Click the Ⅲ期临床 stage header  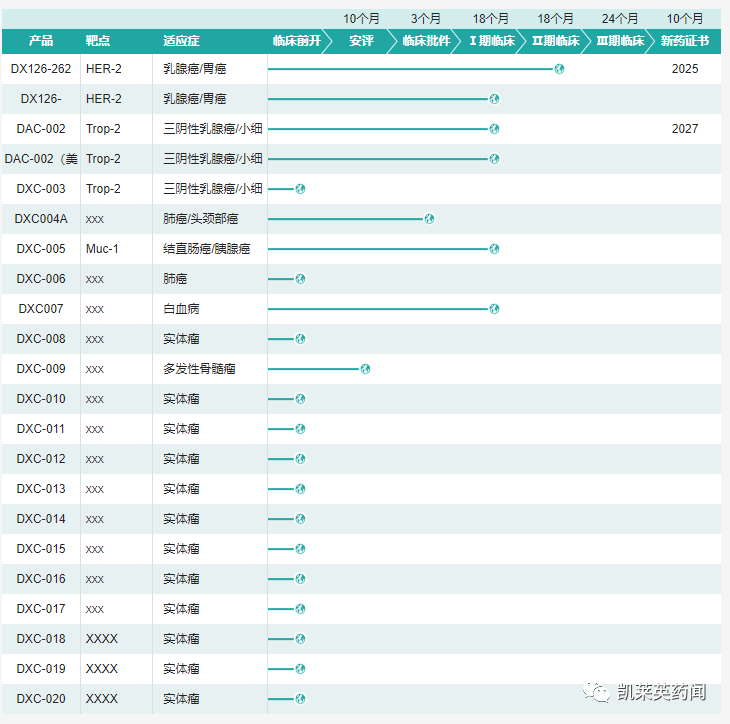click(620, 41)
